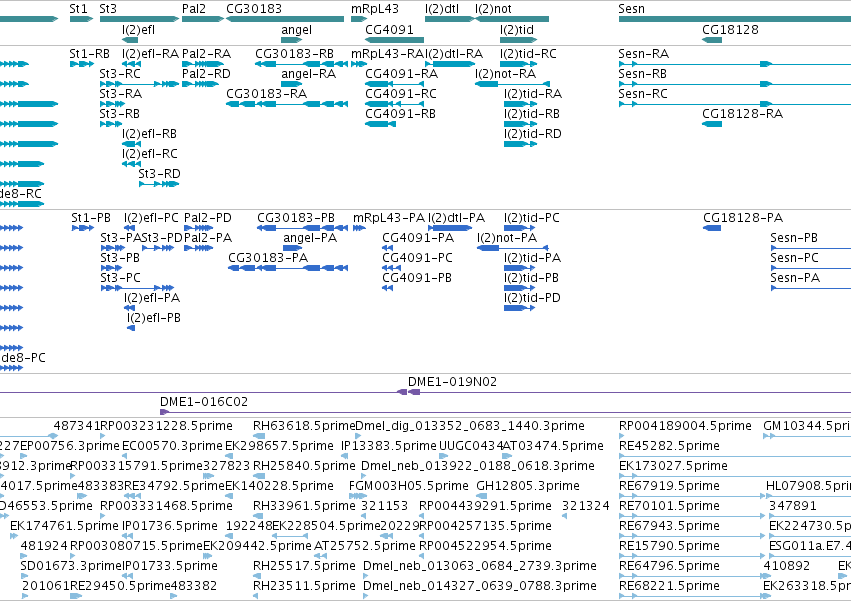This screenshot has width=851, height=601.
Task: Click transcript label "l(2)efl-RC"
Action: point(150,154)
